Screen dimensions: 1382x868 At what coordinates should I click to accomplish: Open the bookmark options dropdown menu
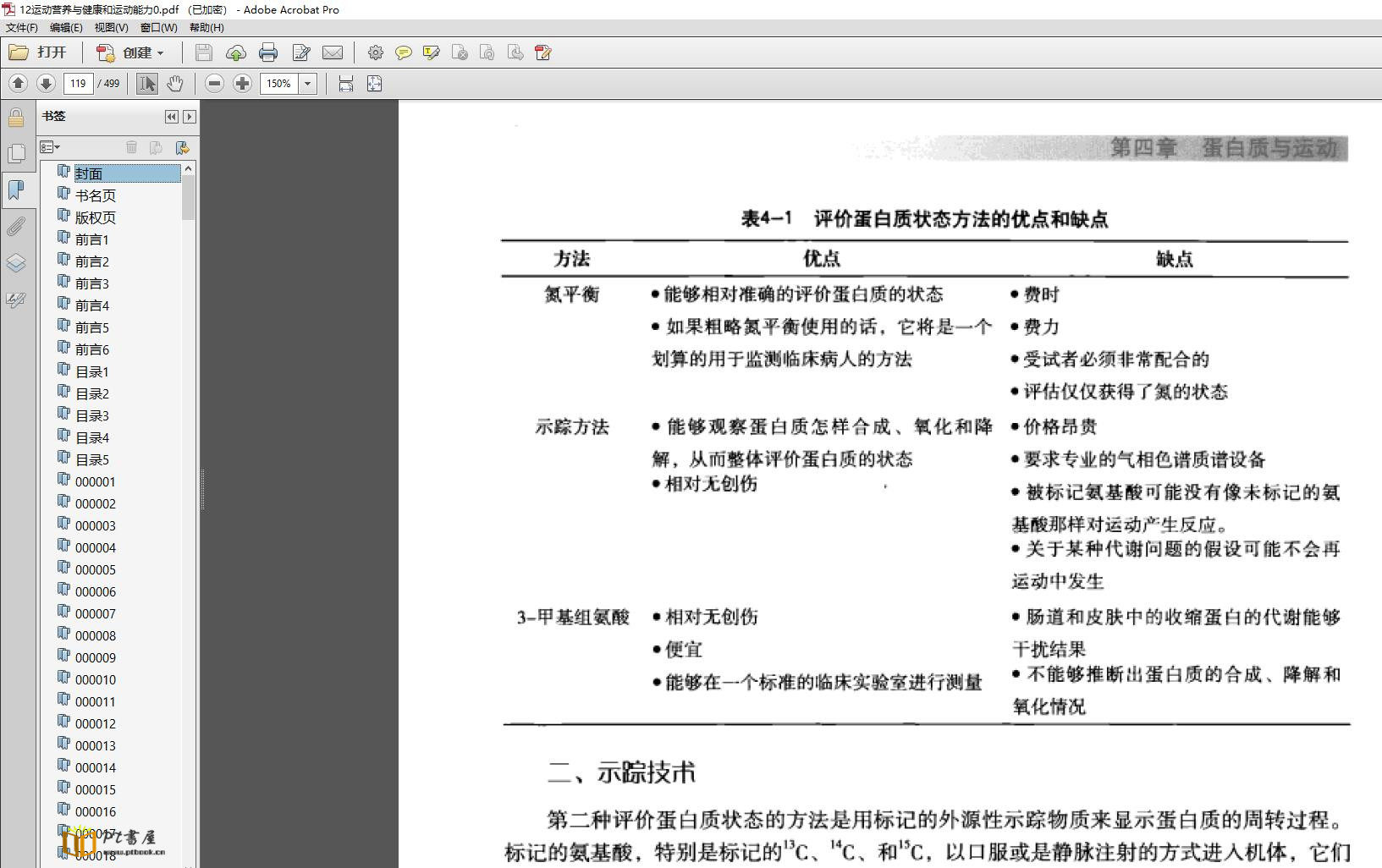coord(51,147)
